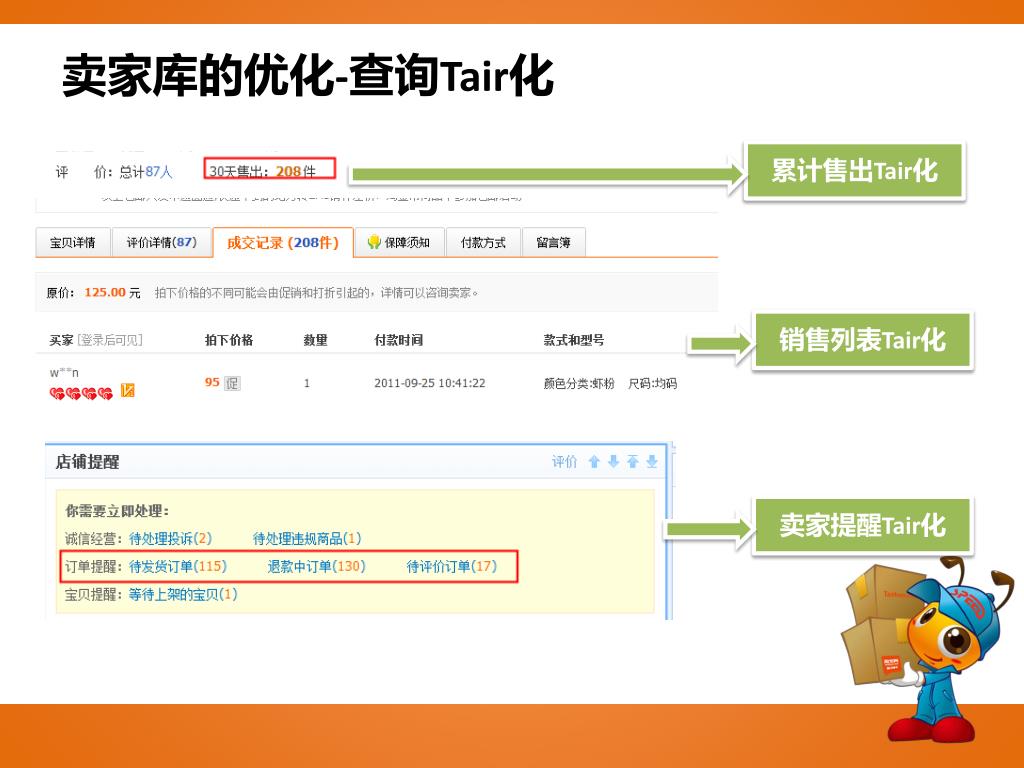Click the 累计售出Tair化 green box
Viewport: 1024px width, 768px height.
pyautogui.click(x=854, y=170)
